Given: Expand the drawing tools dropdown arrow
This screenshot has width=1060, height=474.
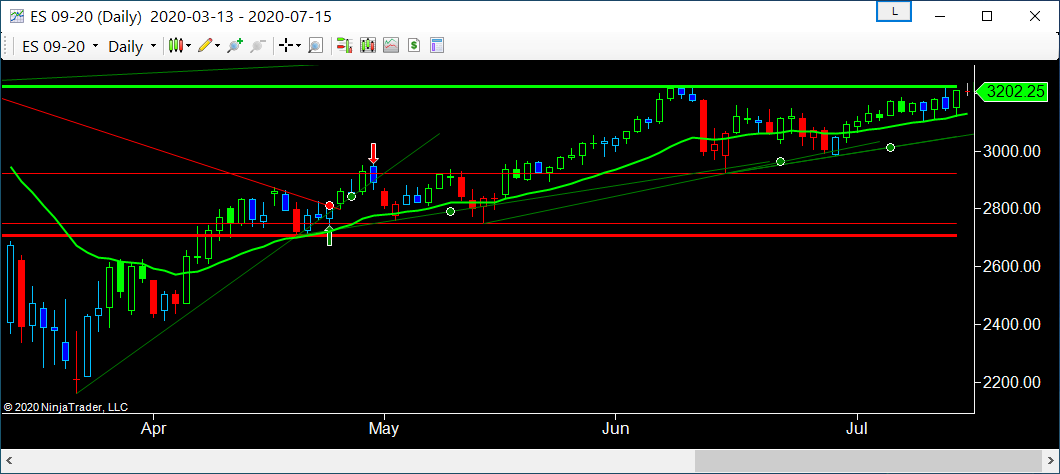Looking at the screenshot, I should coord(218,46).
